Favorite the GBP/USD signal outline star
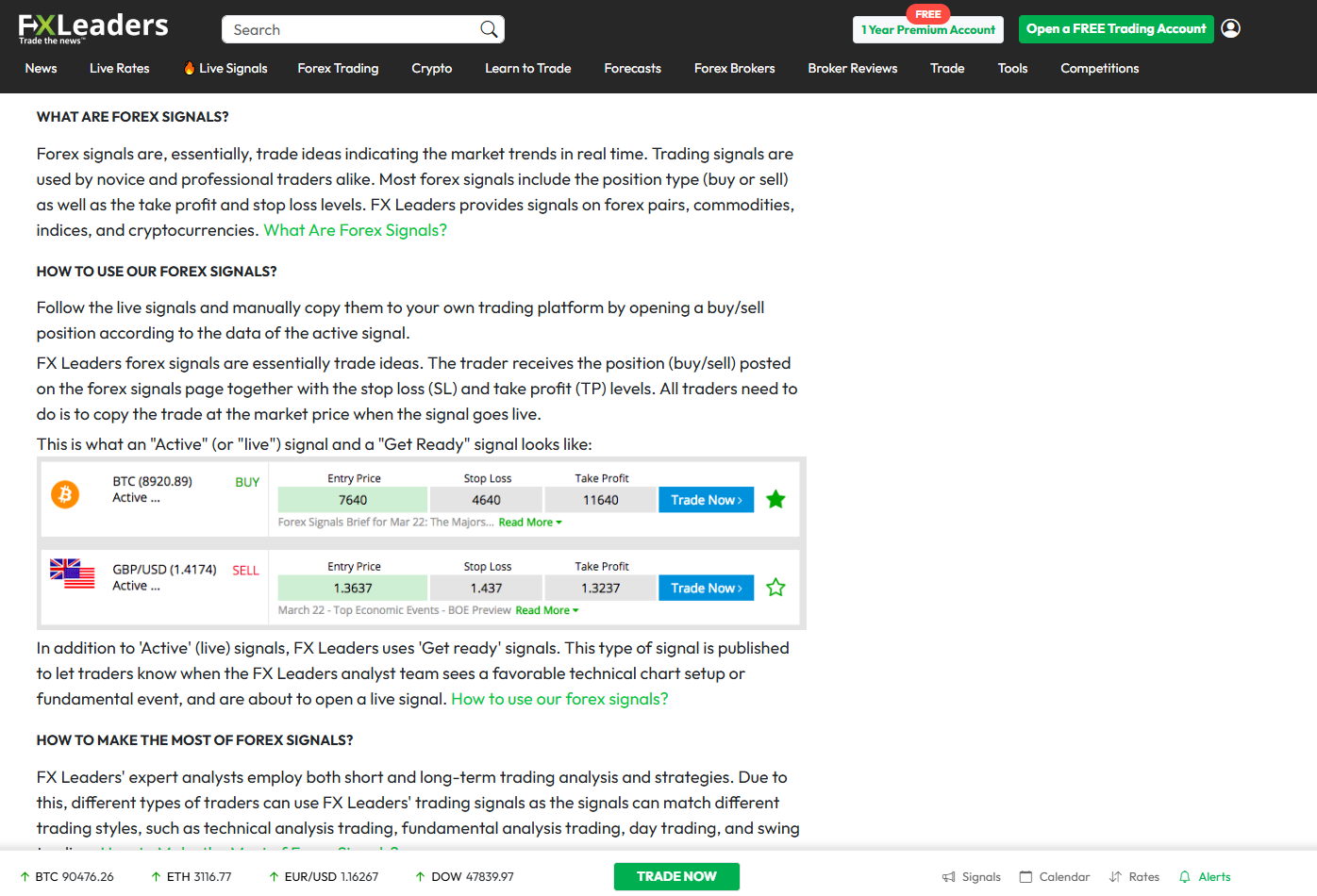The width and height of the screenshot is (1317, 896). (x=775, y=588)
